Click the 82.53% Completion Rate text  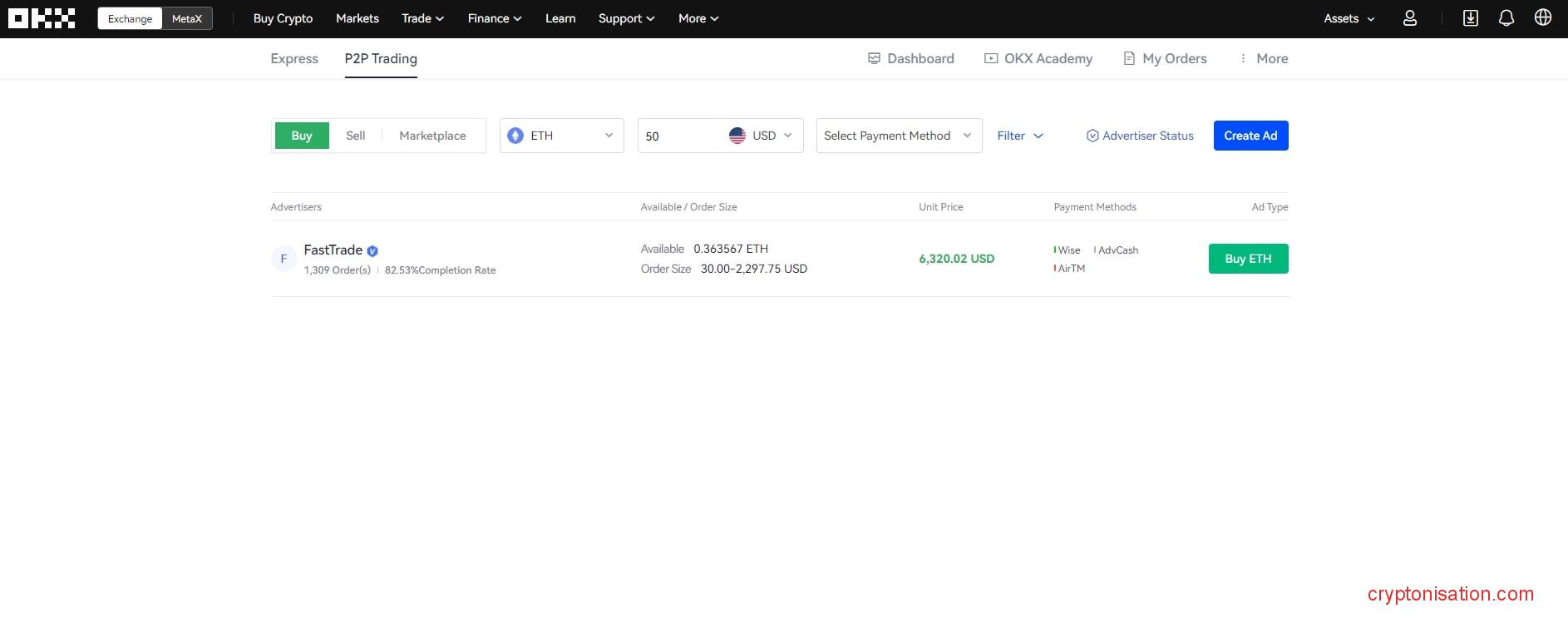pyautogui.click(x=440, y=270)
